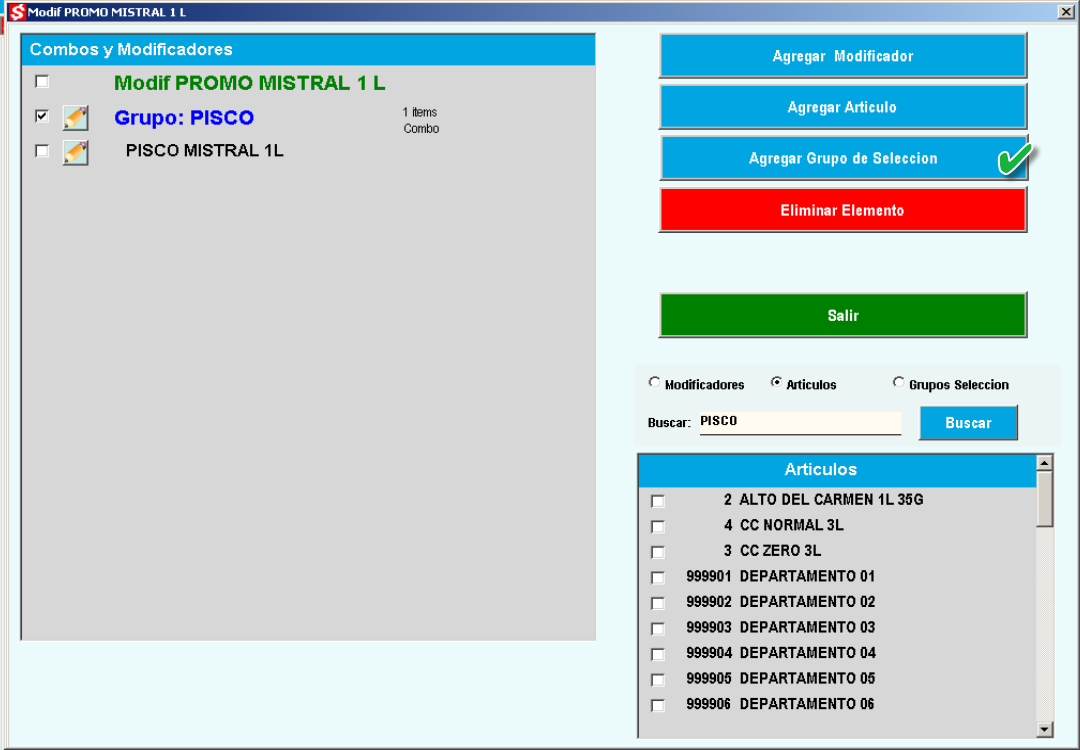The width and height of the screenshot is (1080, 750).
Task: Tick the CC NORMAL 3L checkbox
Action: tap(658, 526)
